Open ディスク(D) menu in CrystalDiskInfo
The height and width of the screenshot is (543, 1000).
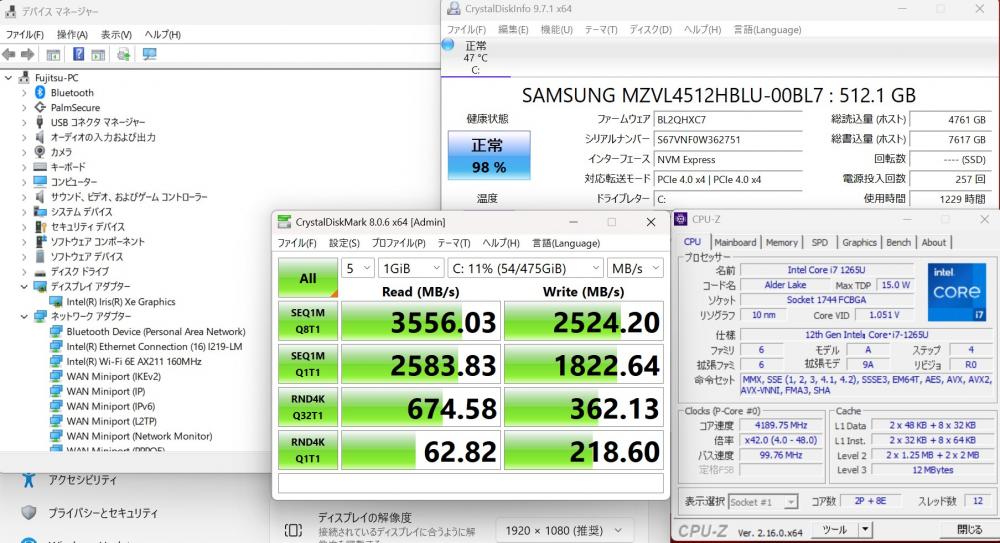click(651, 29)
